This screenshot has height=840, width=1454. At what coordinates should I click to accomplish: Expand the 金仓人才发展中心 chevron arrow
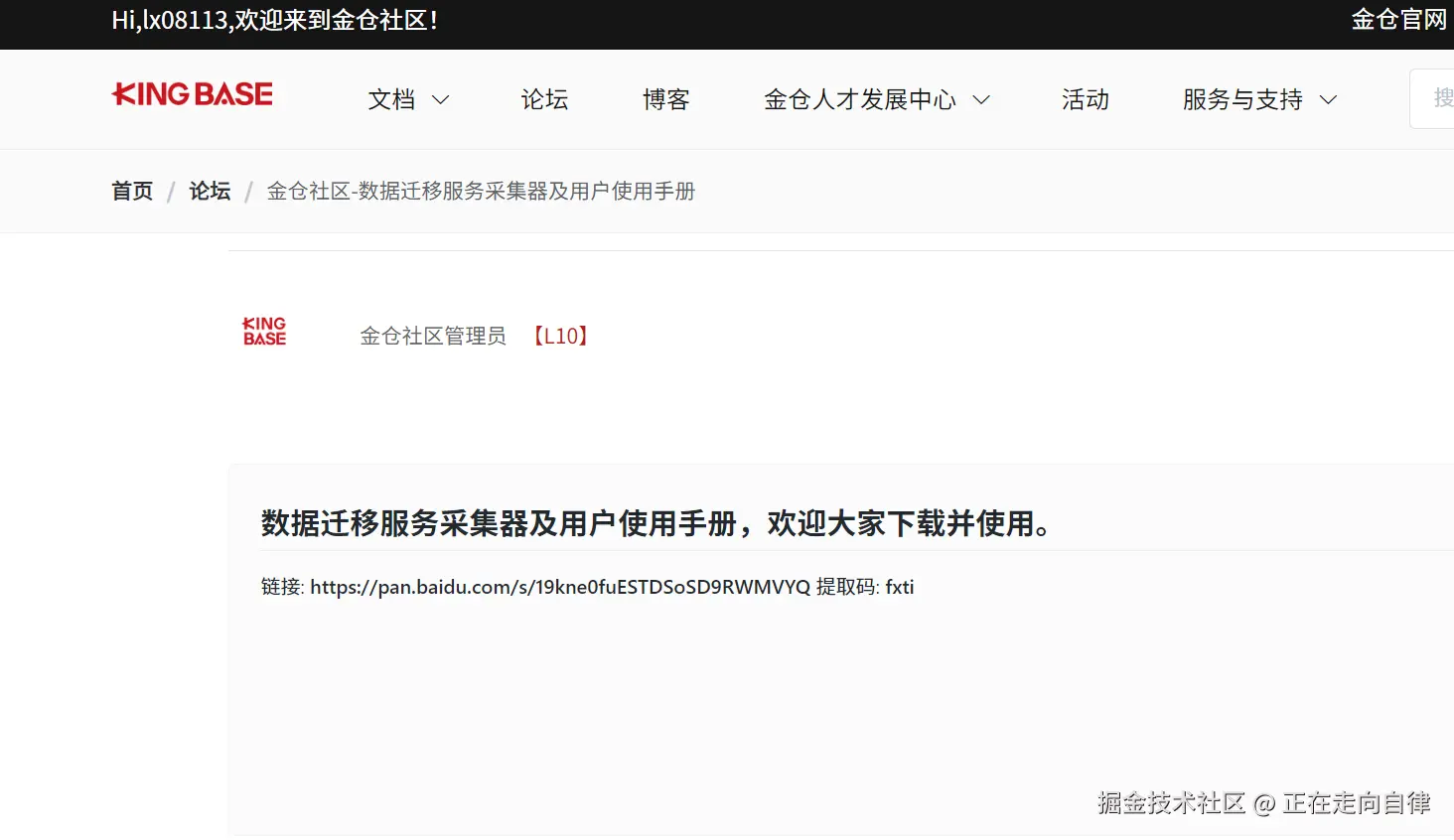[x=981, y=100]
